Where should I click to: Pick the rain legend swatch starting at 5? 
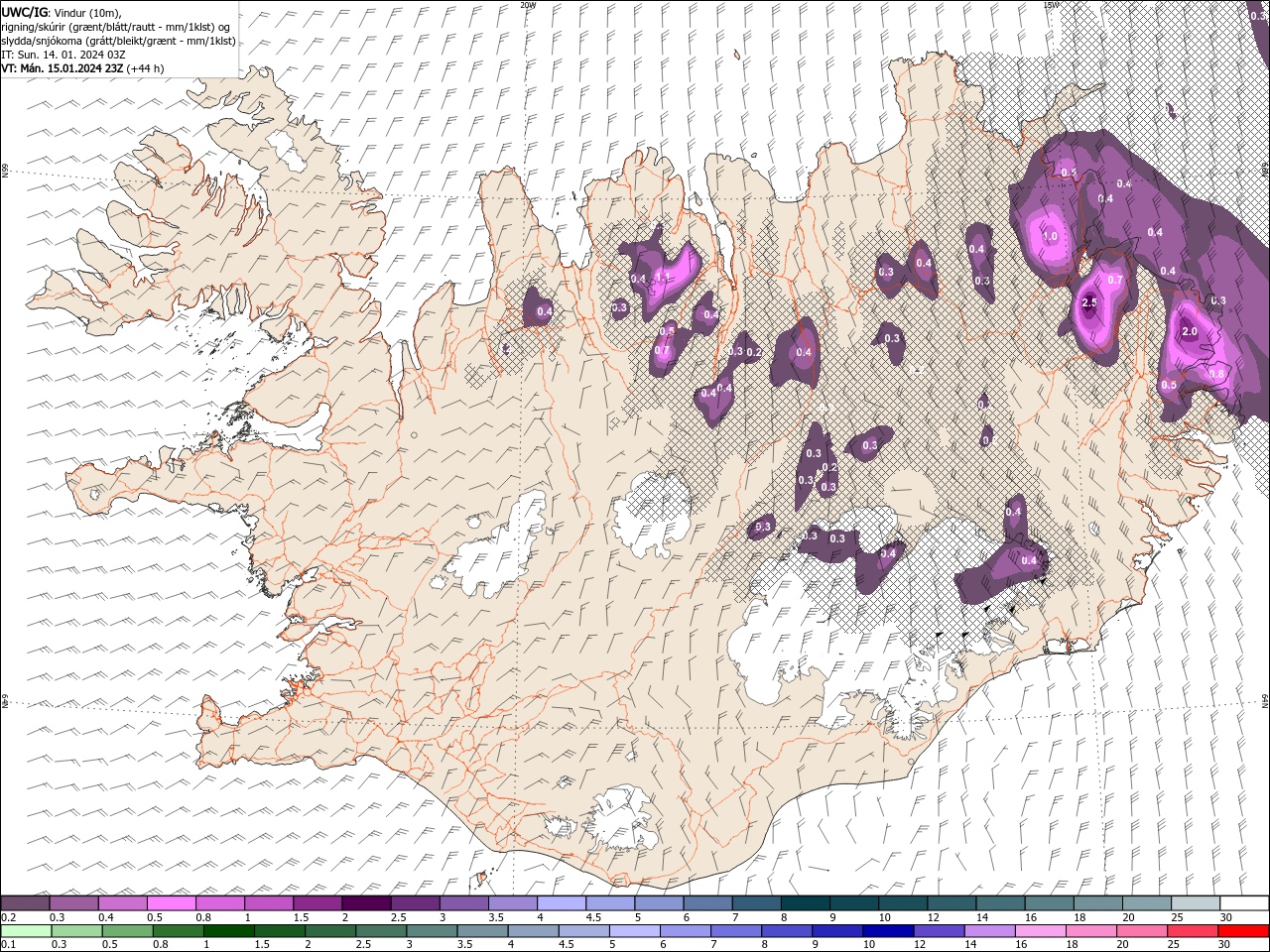635,931
